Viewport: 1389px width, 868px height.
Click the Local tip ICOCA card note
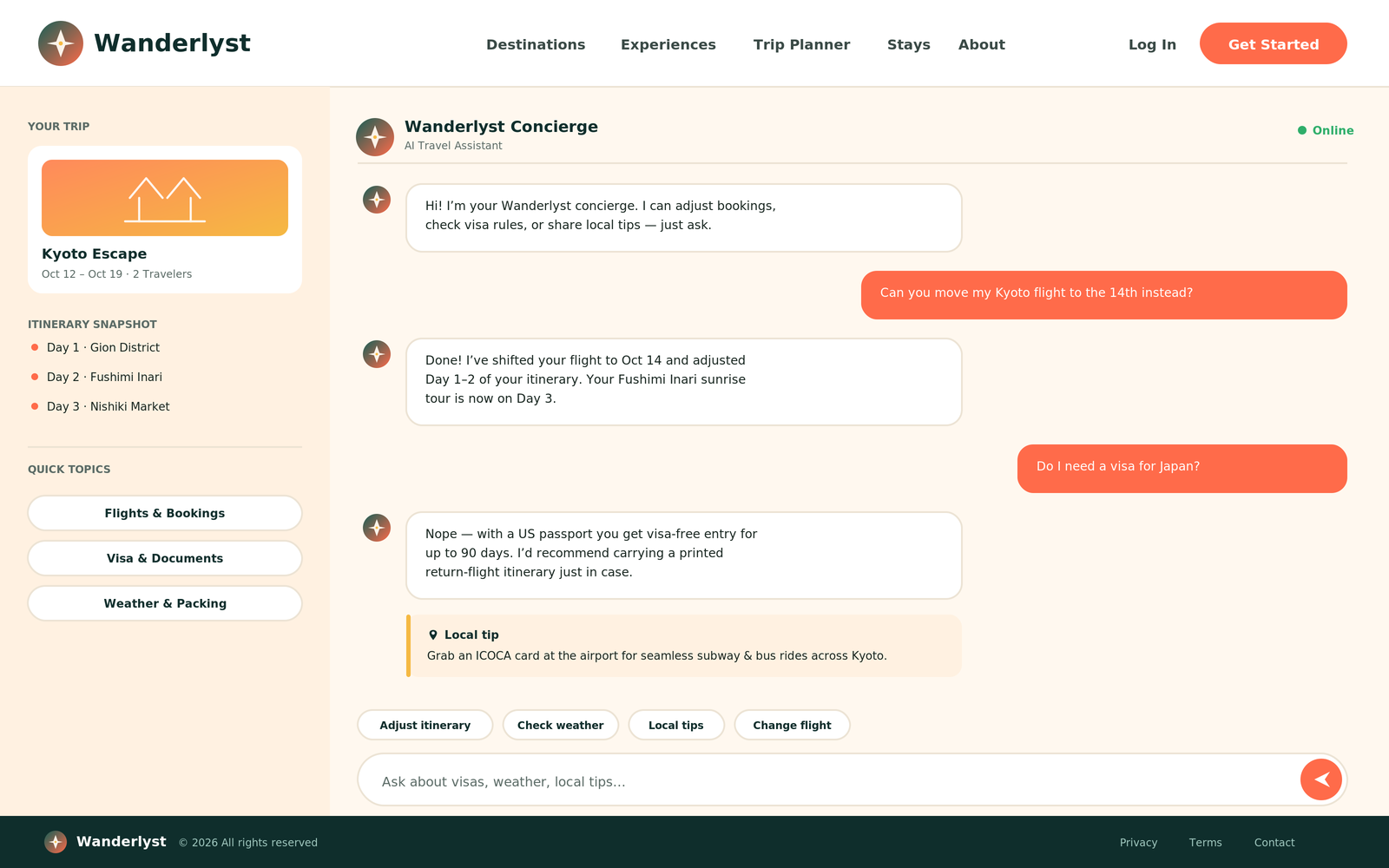[x=684, y=646]
